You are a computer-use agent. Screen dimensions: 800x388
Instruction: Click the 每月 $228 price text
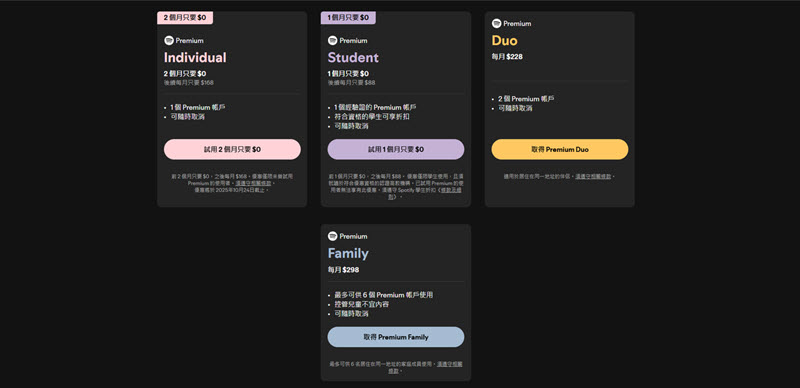tap(507, 57)
